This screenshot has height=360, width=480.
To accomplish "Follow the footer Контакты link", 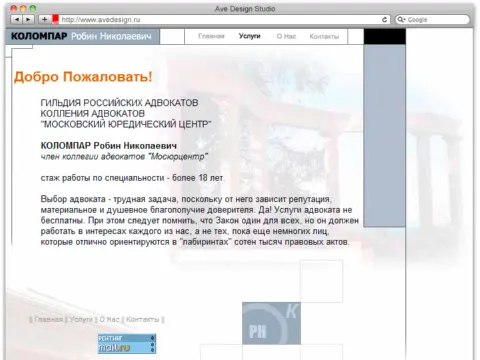I will coord(143,319).
